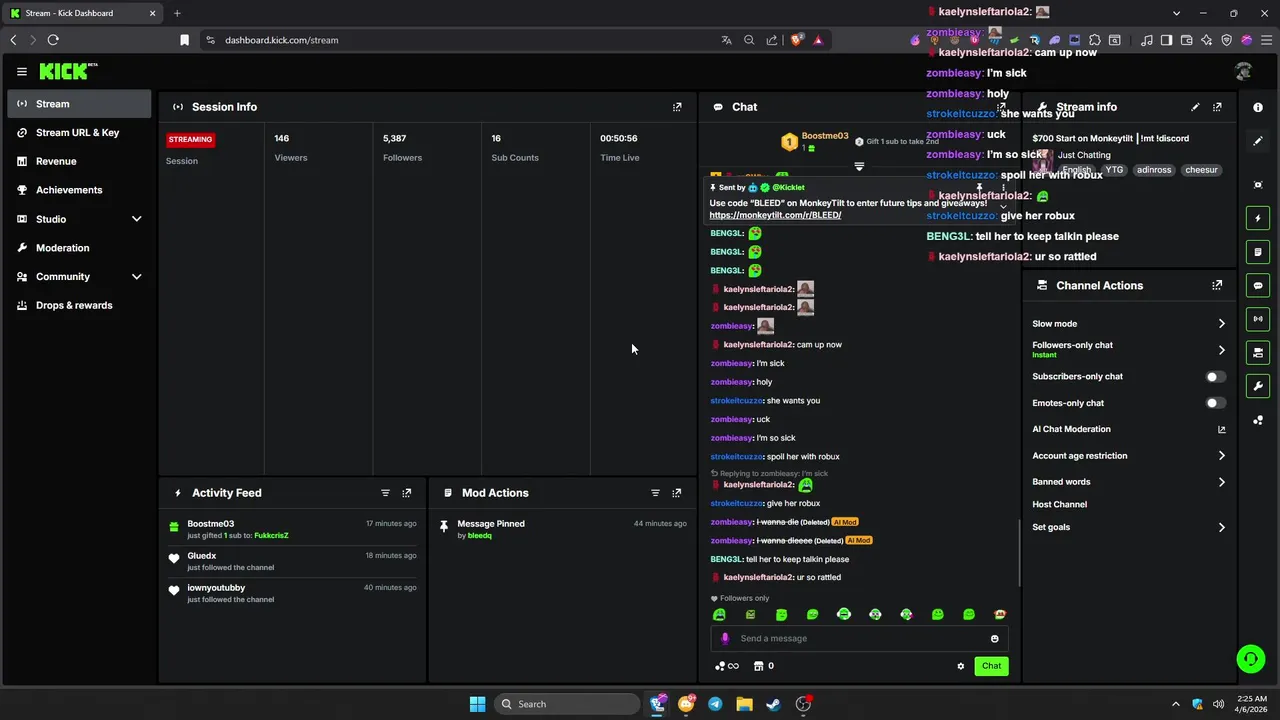The width and height of the screenshot is (1280, 720).
Task: Open the hamburger menu next to Kick logo
Action: pos(22,72)
